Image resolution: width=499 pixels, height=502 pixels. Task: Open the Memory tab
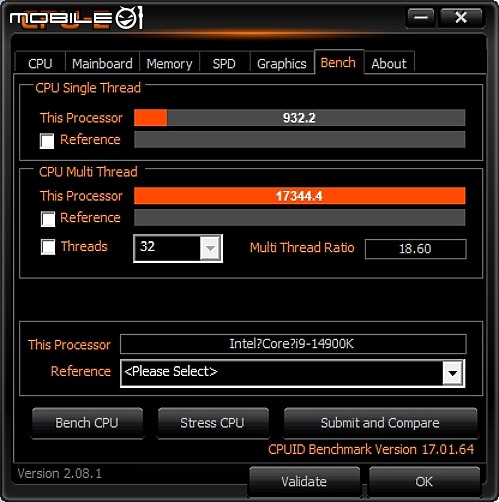click(169, 63)
